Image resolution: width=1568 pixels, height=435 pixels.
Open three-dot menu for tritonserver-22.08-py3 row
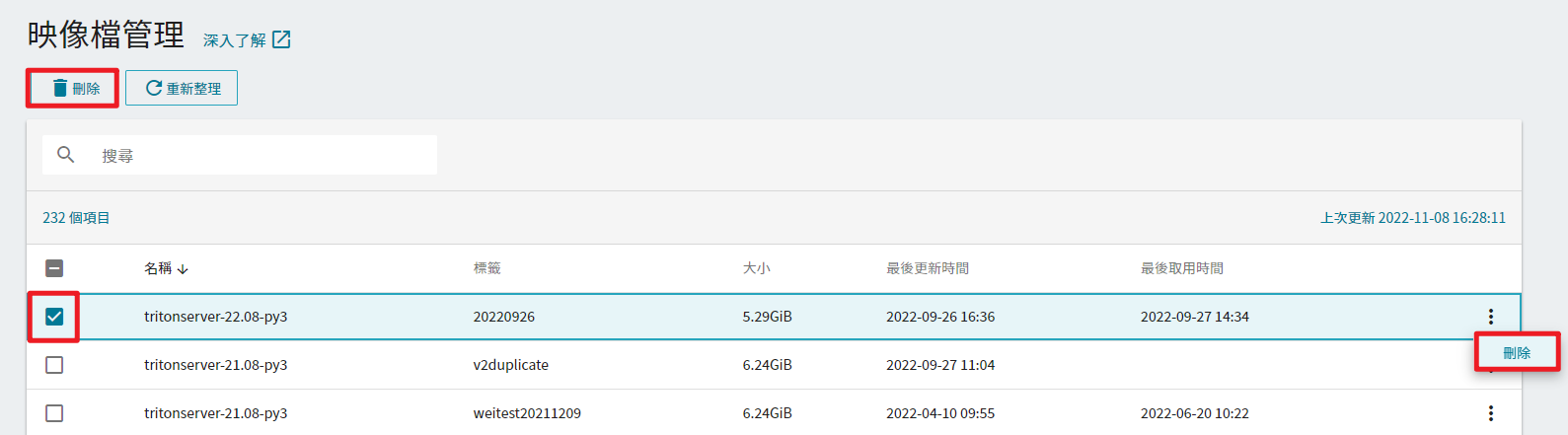coord(1490,317)
